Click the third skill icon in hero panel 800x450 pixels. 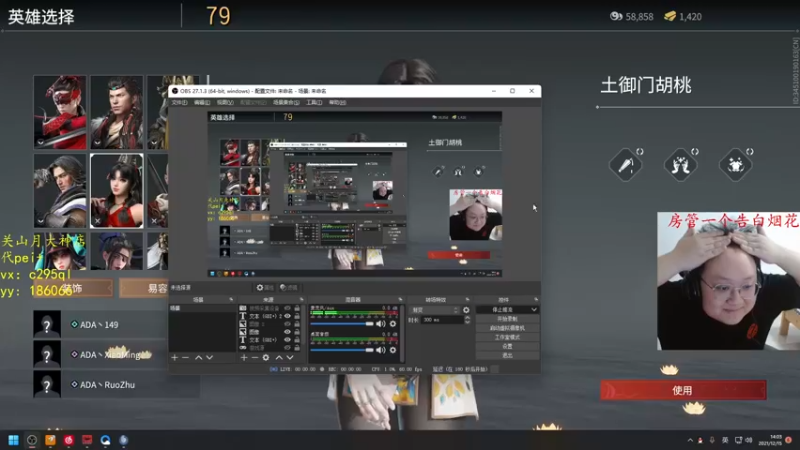735,165
